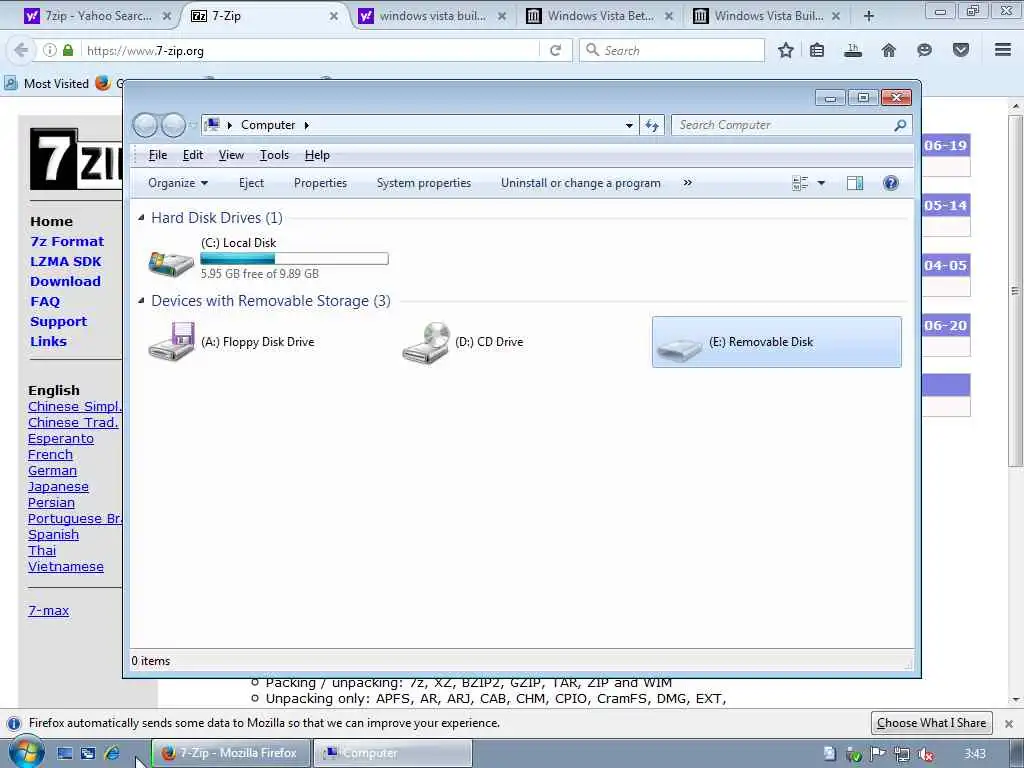1024x768 pixels.
Task: Click the Explorer back navigation button
Action: (145, 125)
